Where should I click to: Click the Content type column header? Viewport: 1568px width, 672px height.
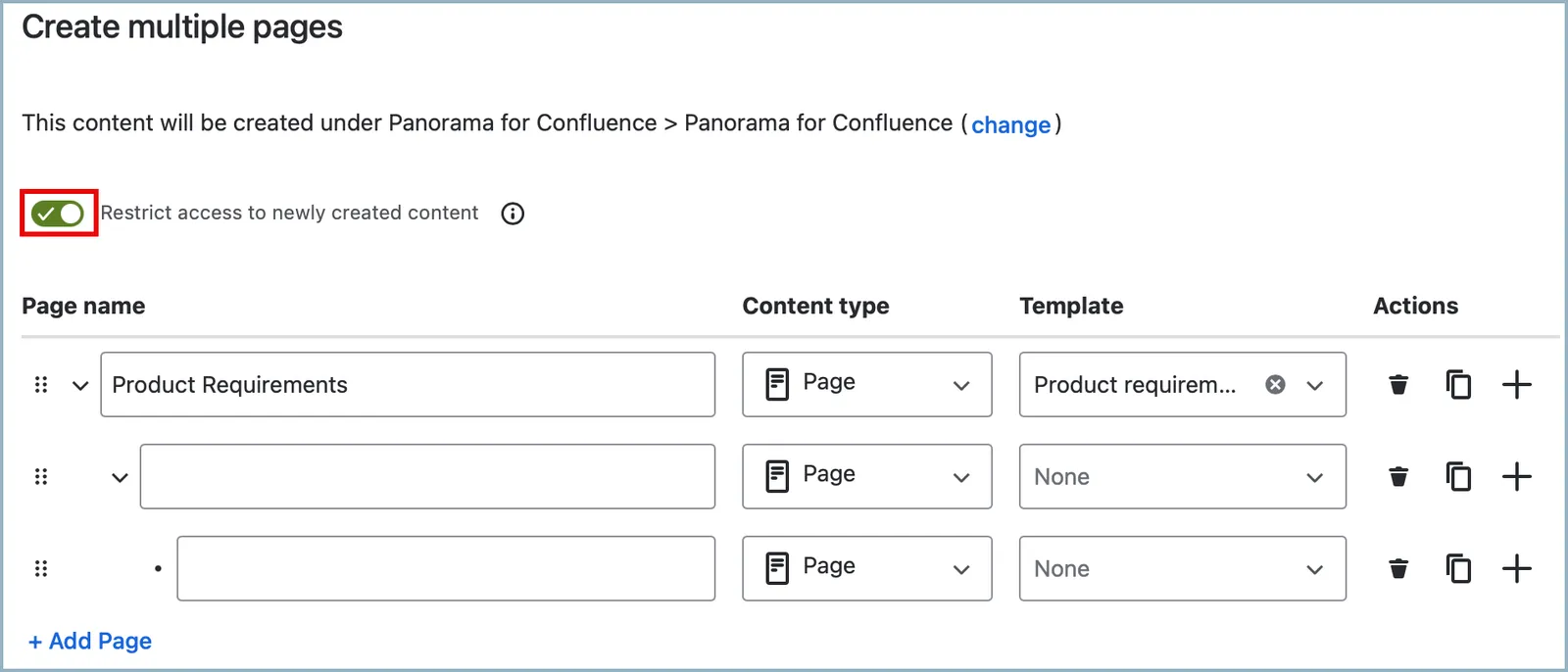[x=816, y=307]
